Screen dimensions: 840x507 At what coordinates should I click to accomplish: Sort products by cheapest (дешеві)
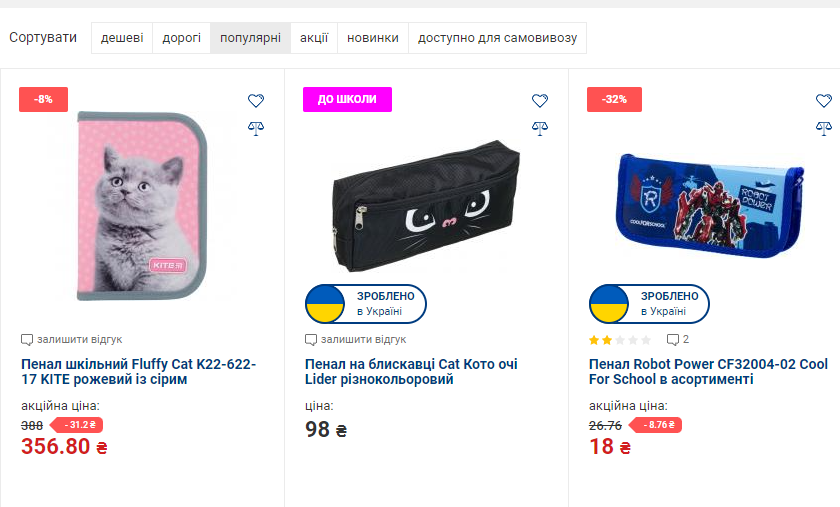[122, 38]
